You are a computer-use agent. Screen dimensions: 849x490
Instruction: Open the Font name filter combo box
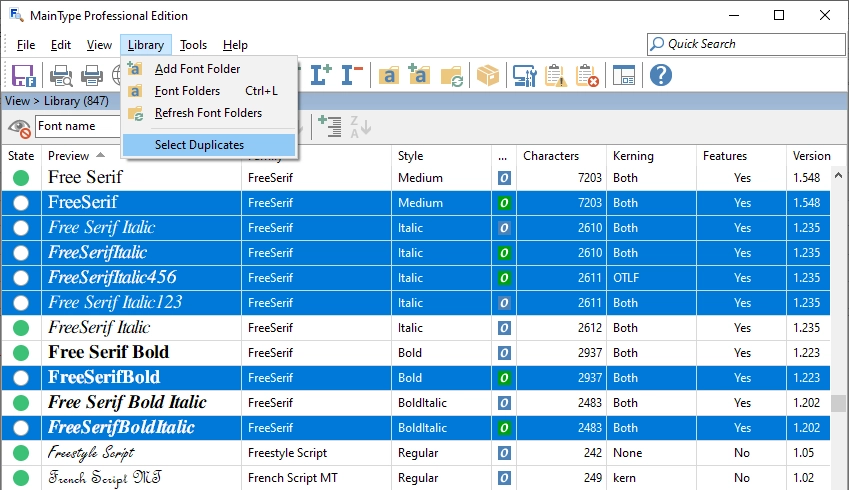[x=75, y=126]
